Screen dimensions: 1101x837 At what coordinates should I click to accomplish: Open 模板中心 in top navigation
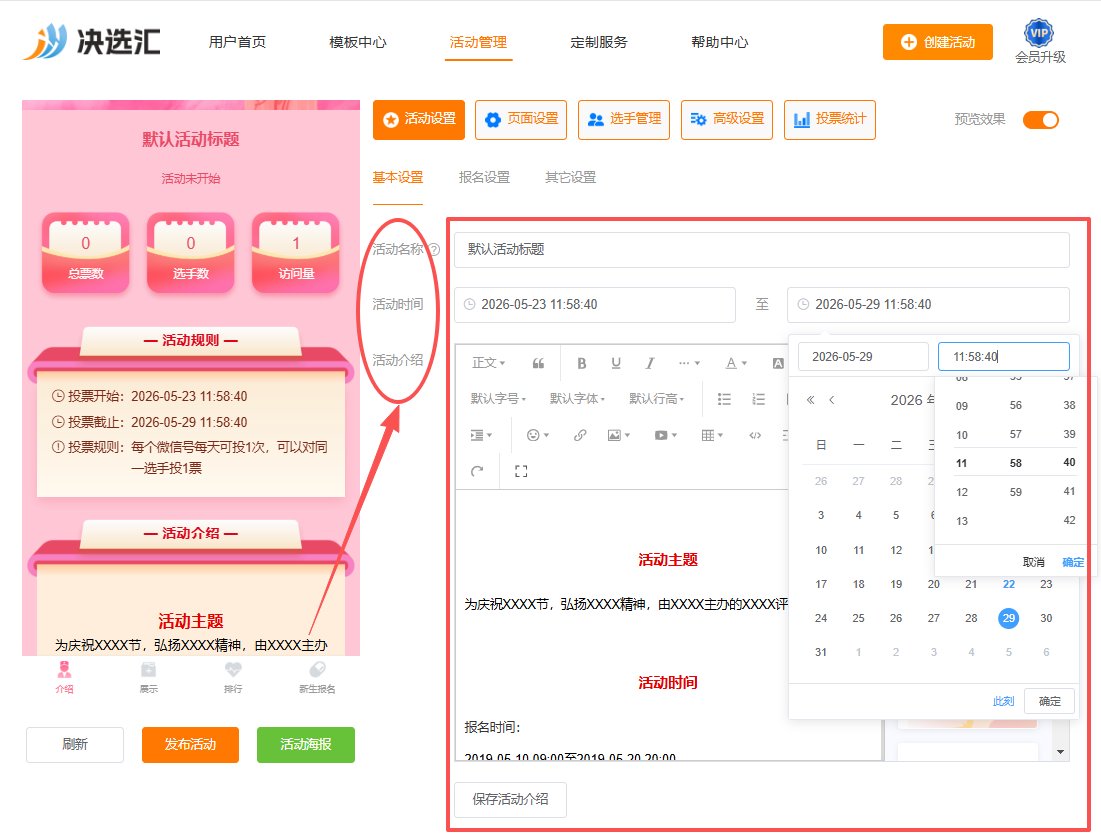(x=358, y=42)
